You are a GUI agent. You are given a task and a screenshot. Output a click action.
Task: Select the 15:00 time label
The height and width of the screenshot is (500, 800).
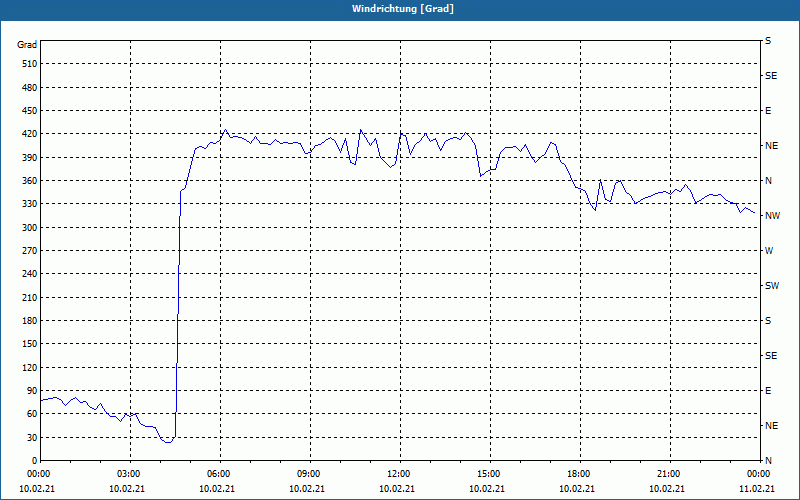tap(490, 474)
